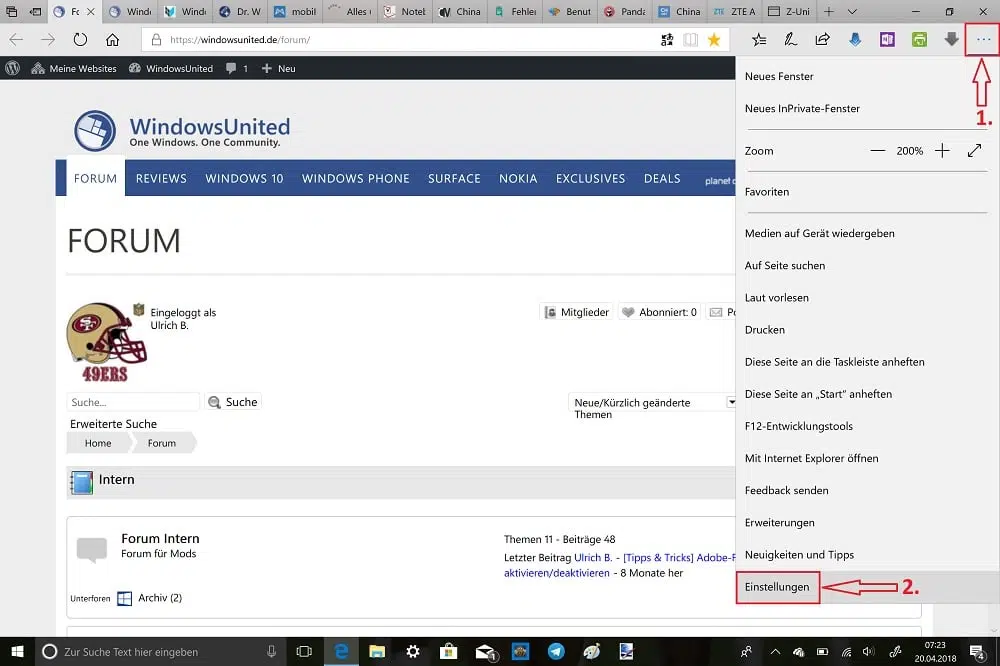
Task: Click the WordPress logo in admin bar
Action: click(x=13, y=68)
